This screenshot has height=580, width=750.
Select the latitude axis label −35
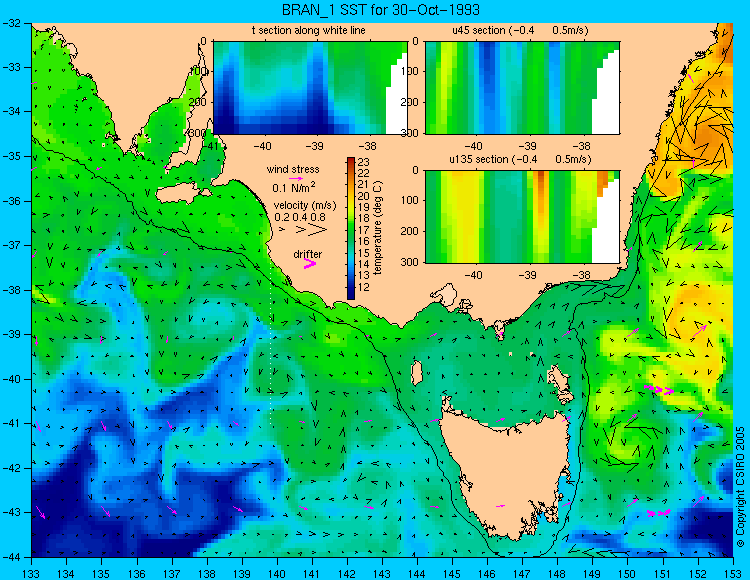11,157
